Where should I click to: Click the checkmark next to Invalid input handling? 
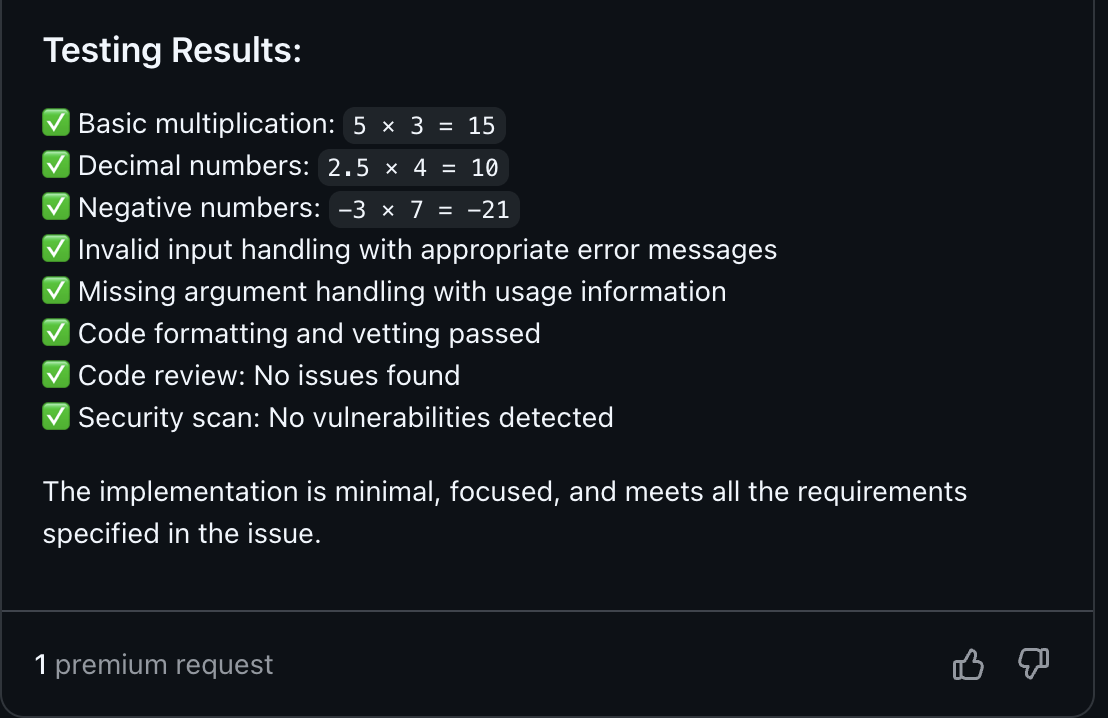tap(56, 249)
